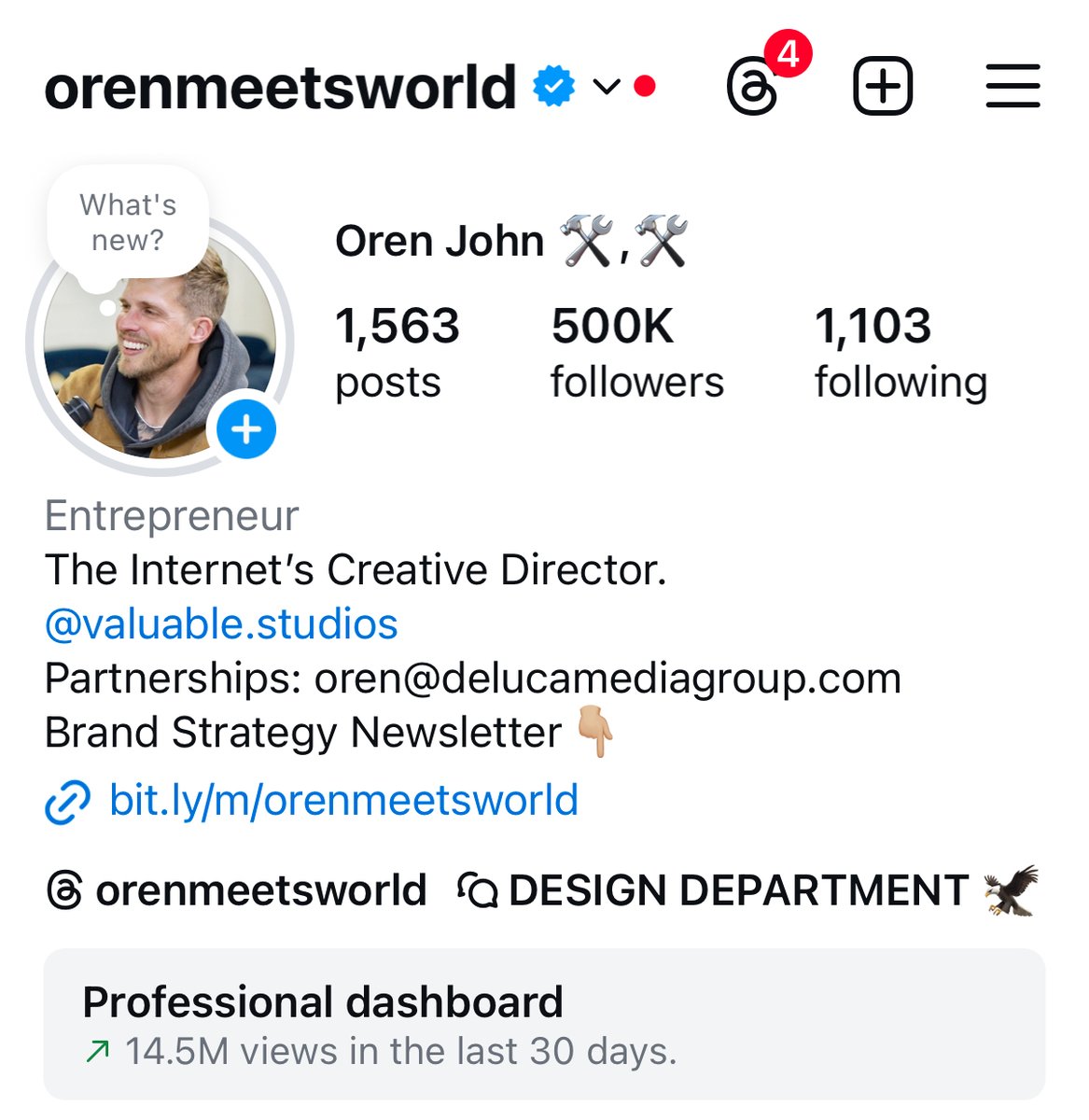Click the verified blue checkmark badge
Screen dimensions: 1089x1120
(x=553, y=87)
